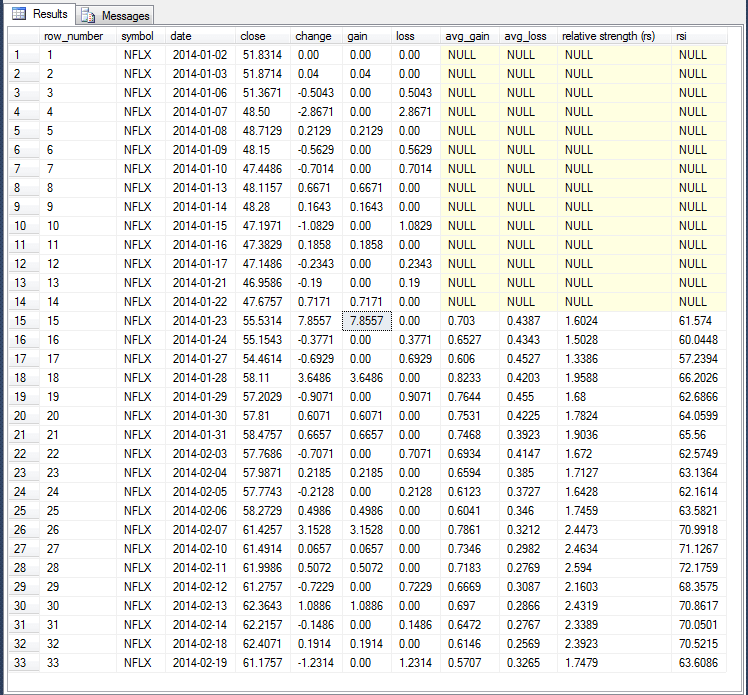Click relative strength value 2.4634

(x=614, y=549)
